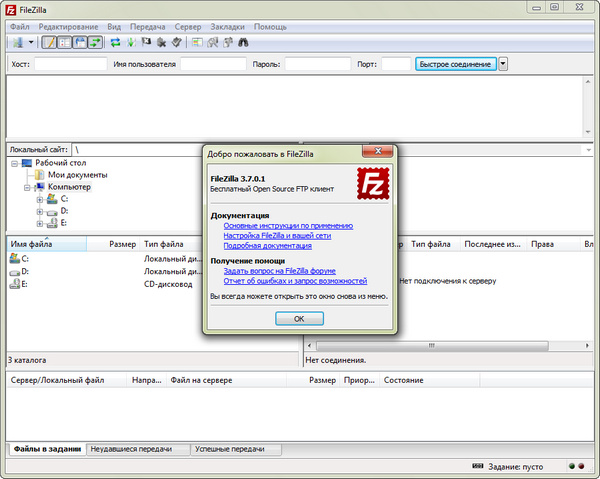Toggle the local directory tree display

point(64,43)
